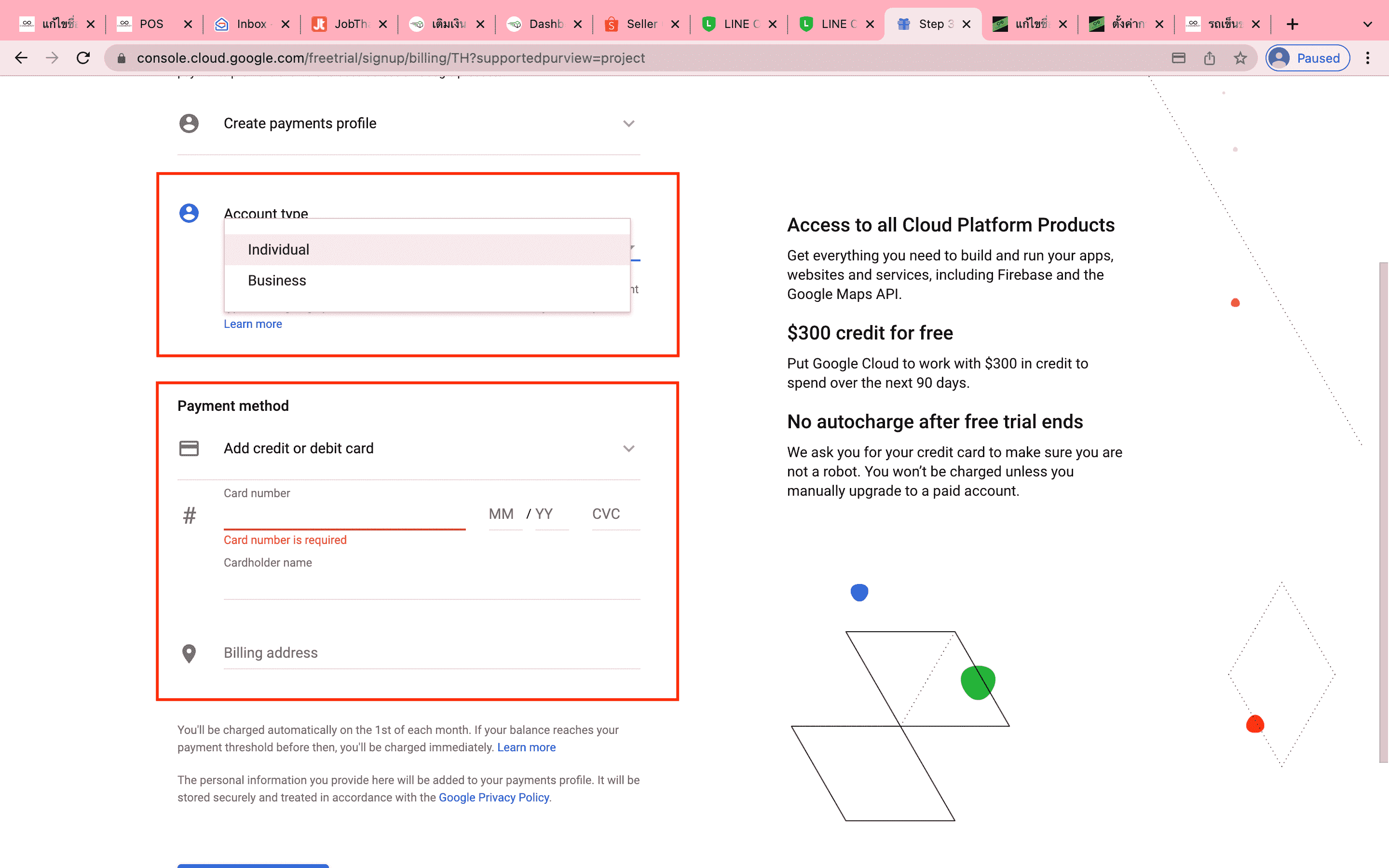Click the Add credit or debit card label
Image resolution: width=1389 pixels, height=868 pixels.
(x=299, y=448)
